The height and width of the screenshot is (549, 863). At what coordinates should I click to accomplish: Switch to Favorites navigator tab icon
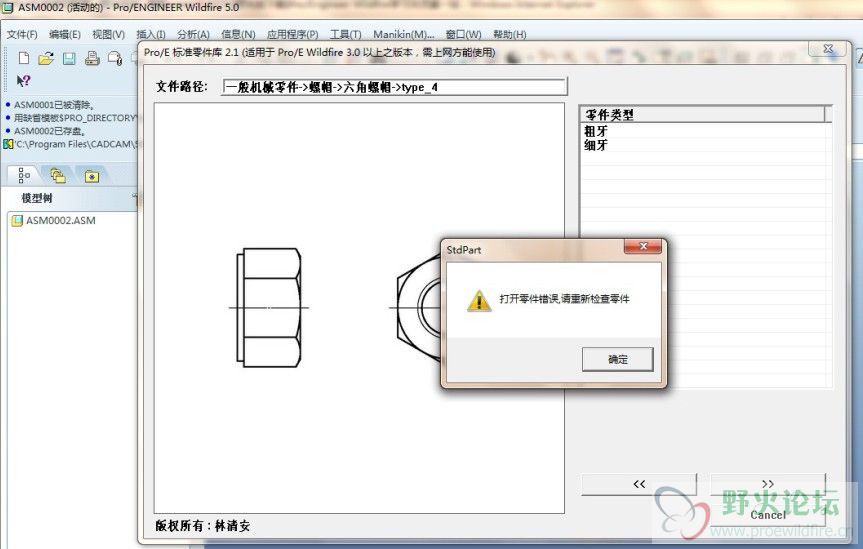pyautogui.click(x=92, y=176)
